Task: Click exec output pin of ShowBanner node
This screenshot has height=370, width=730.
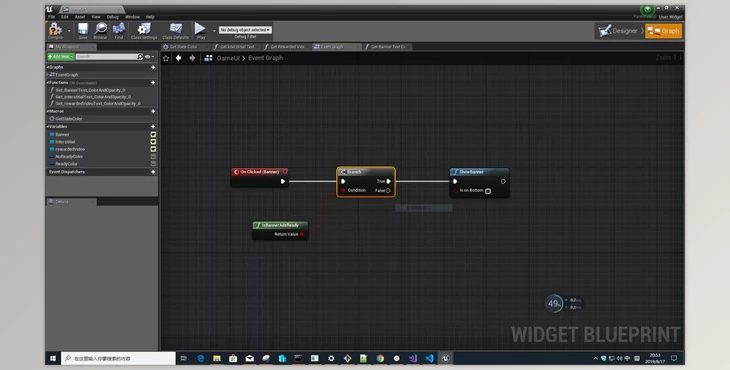Action: coord(503,182)
